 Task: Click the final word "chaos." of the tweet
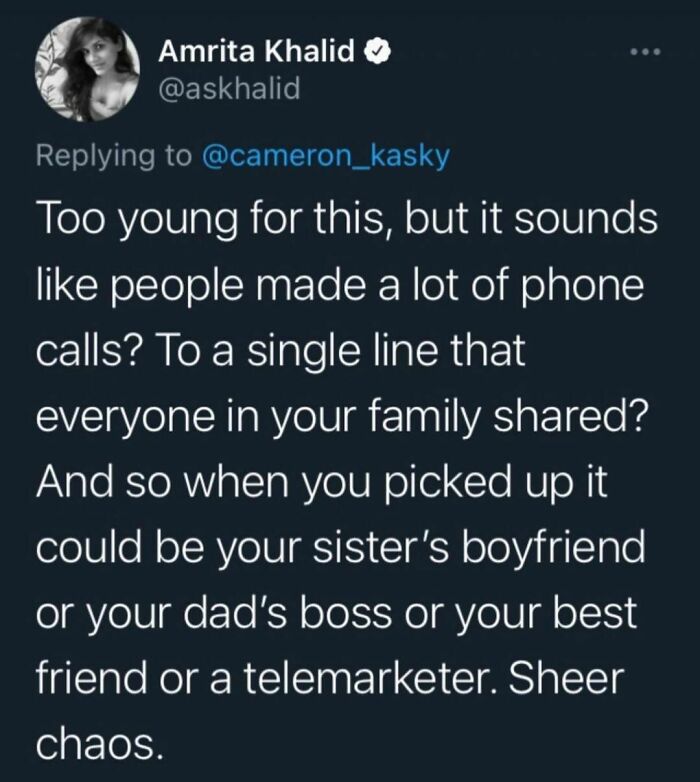(99, 744)
